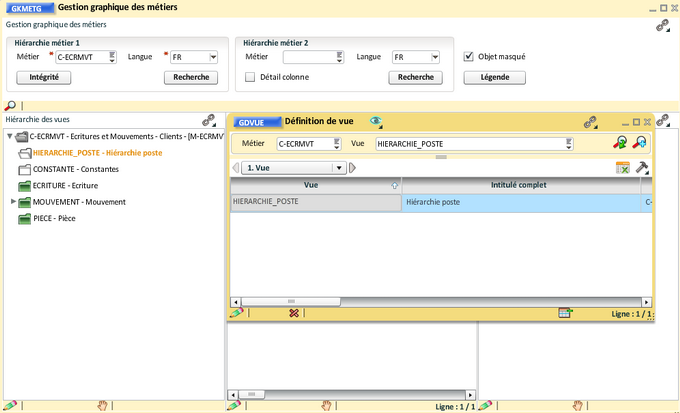Click the chain link icon in Hiérarchie des vues header
This screenshot has width=680, height=413.
209,119
